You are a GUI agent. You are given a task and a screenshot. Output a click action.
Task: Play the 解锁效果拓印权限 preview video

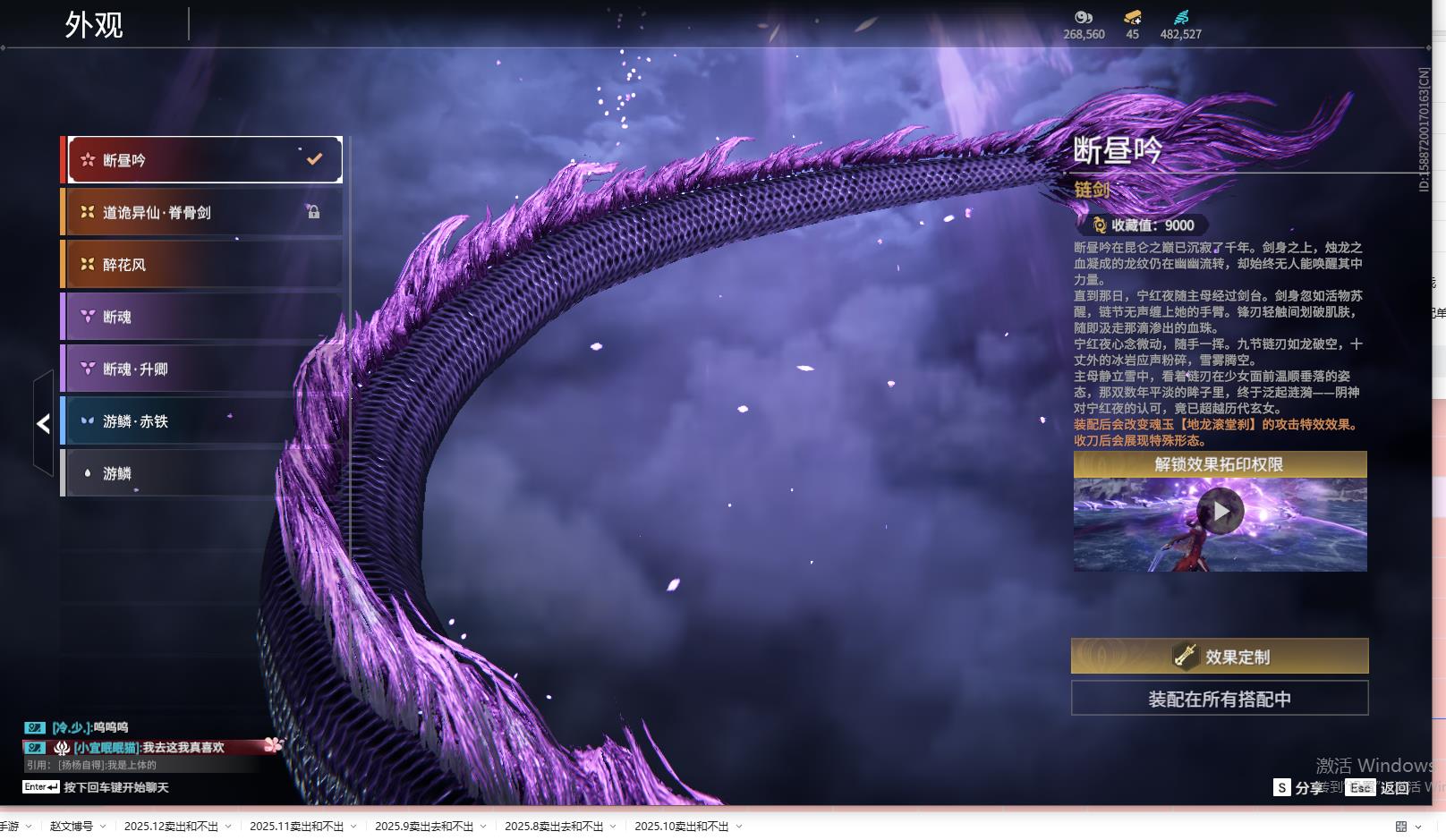(1220, 512)
